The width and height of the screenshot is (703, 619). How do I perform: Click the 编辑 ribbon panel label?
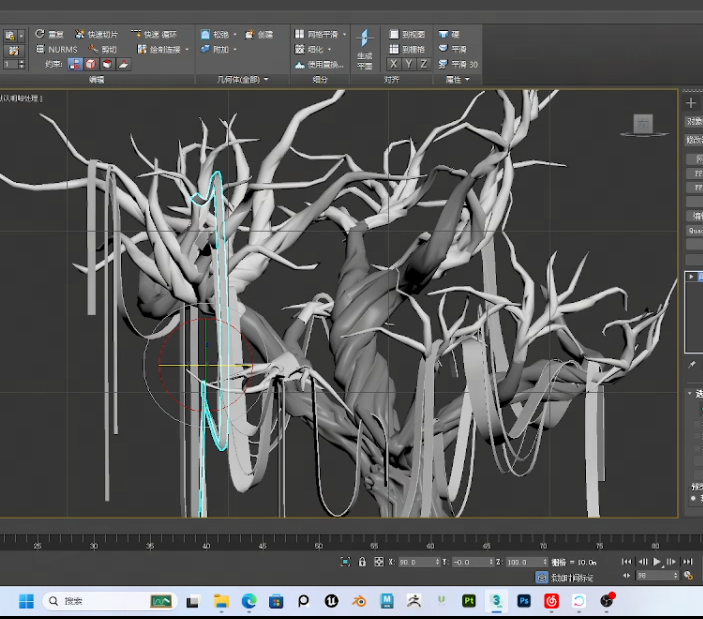pyautogui.click(x=96, y=79)
